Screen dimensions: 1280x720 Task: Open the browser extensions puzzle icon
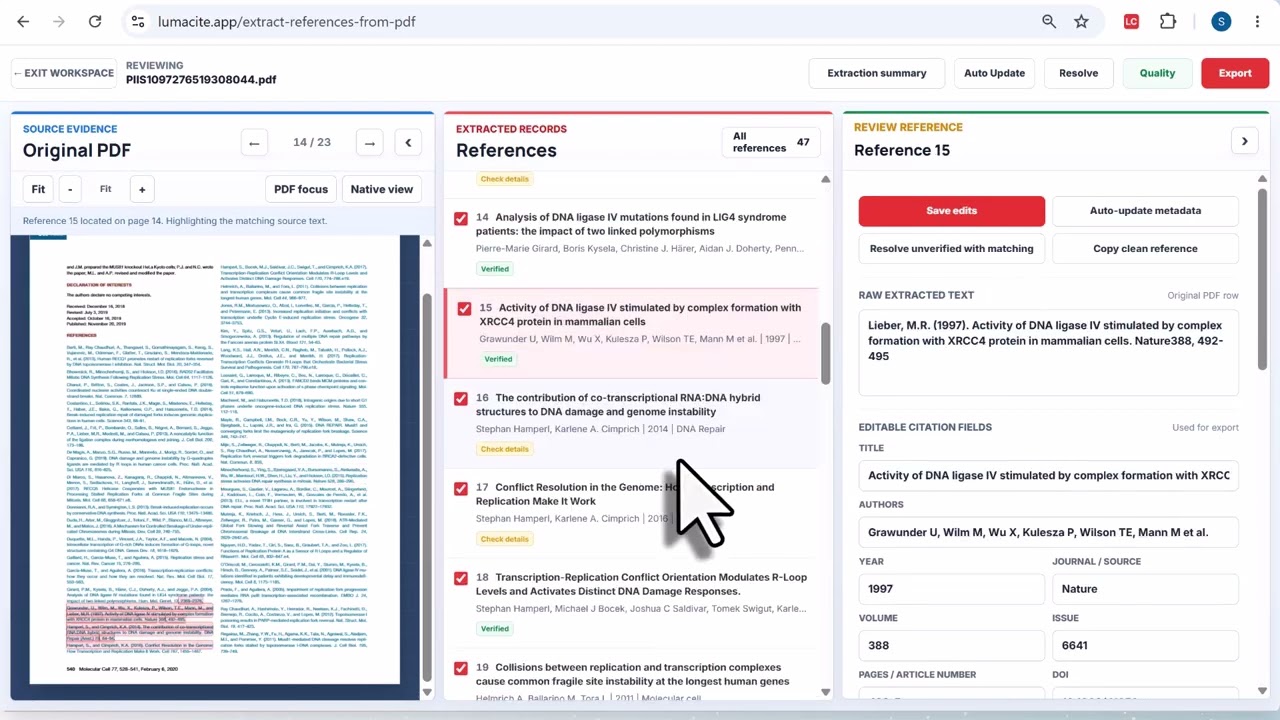click(1168, 21)
